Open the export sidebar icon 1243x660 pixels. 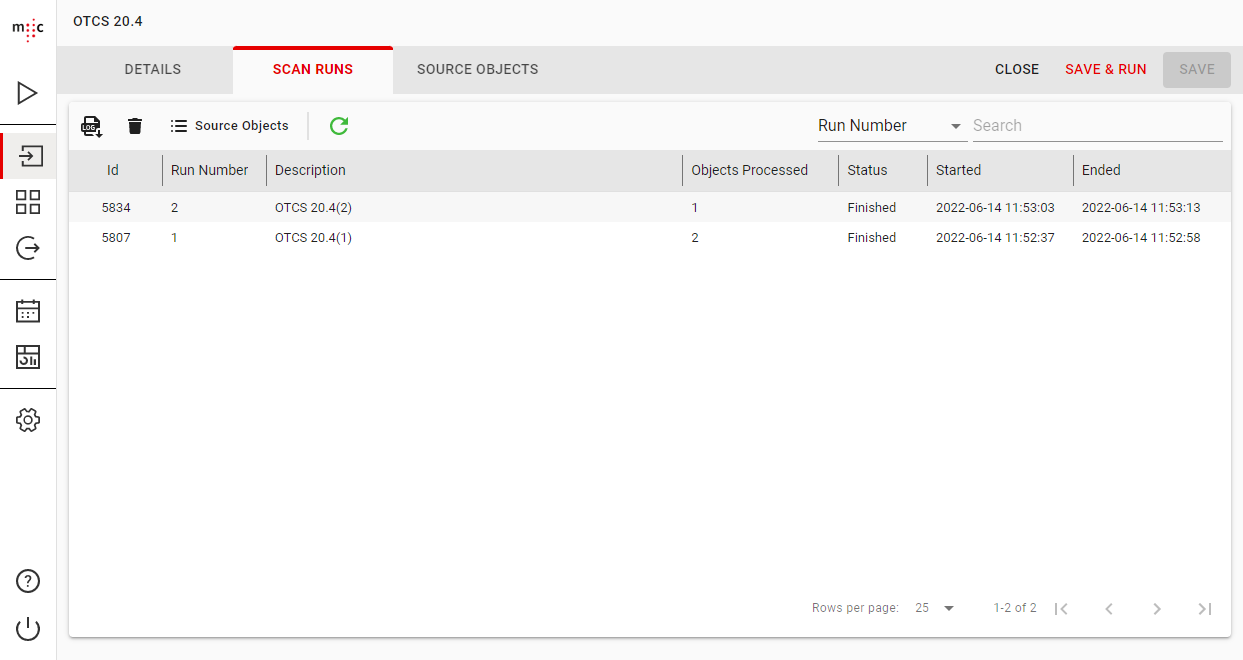click(28, 247)
